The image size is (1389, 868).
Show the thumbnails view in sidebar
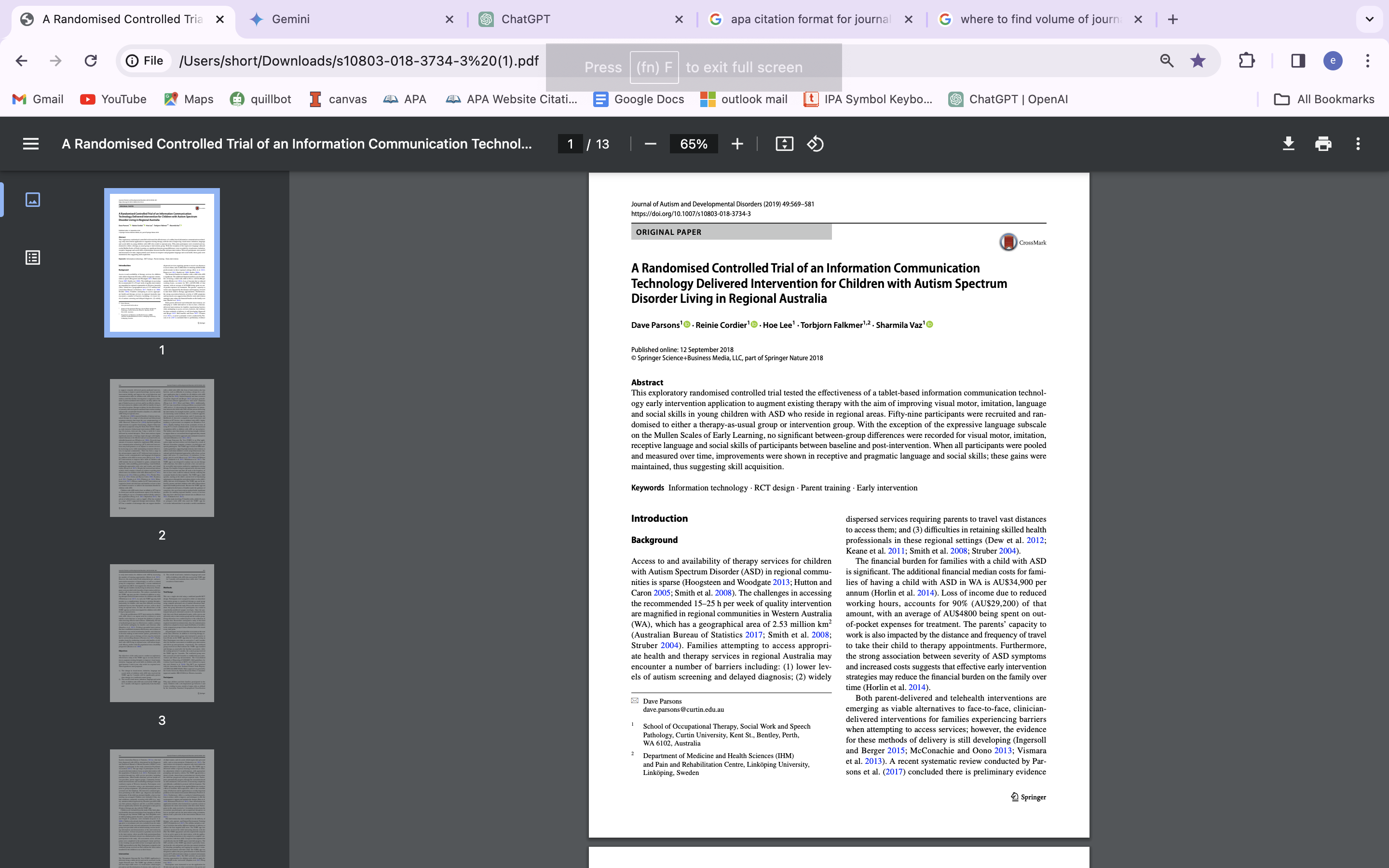coord(33,200)
